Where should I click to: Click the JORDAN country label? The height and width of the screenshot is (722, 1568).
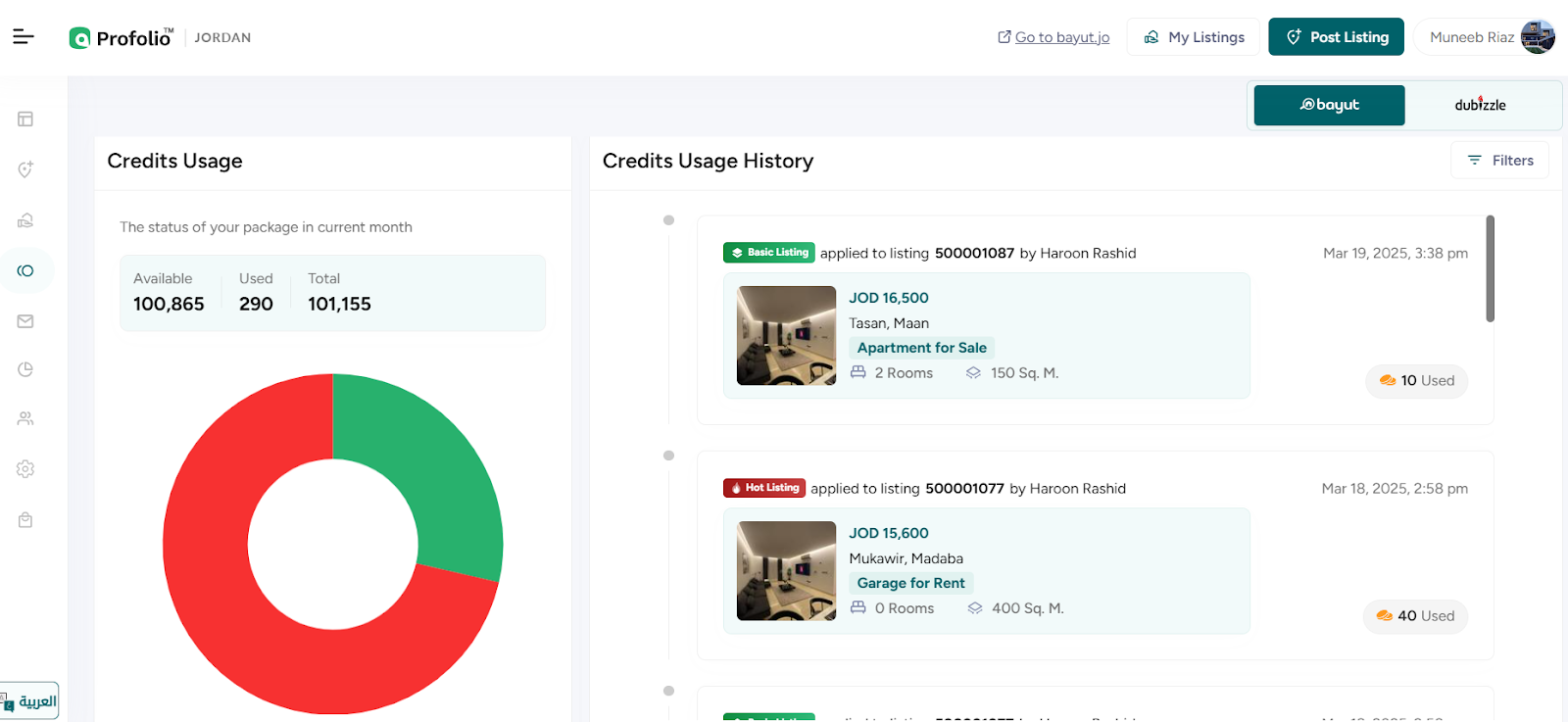[222, 37]
